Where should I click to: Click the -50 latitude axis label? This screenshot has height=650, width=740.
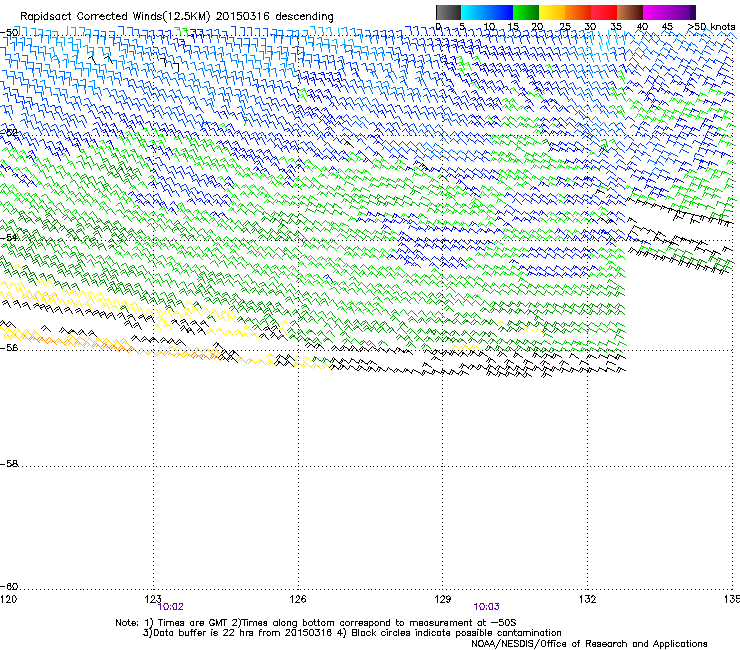click(9, 33)
